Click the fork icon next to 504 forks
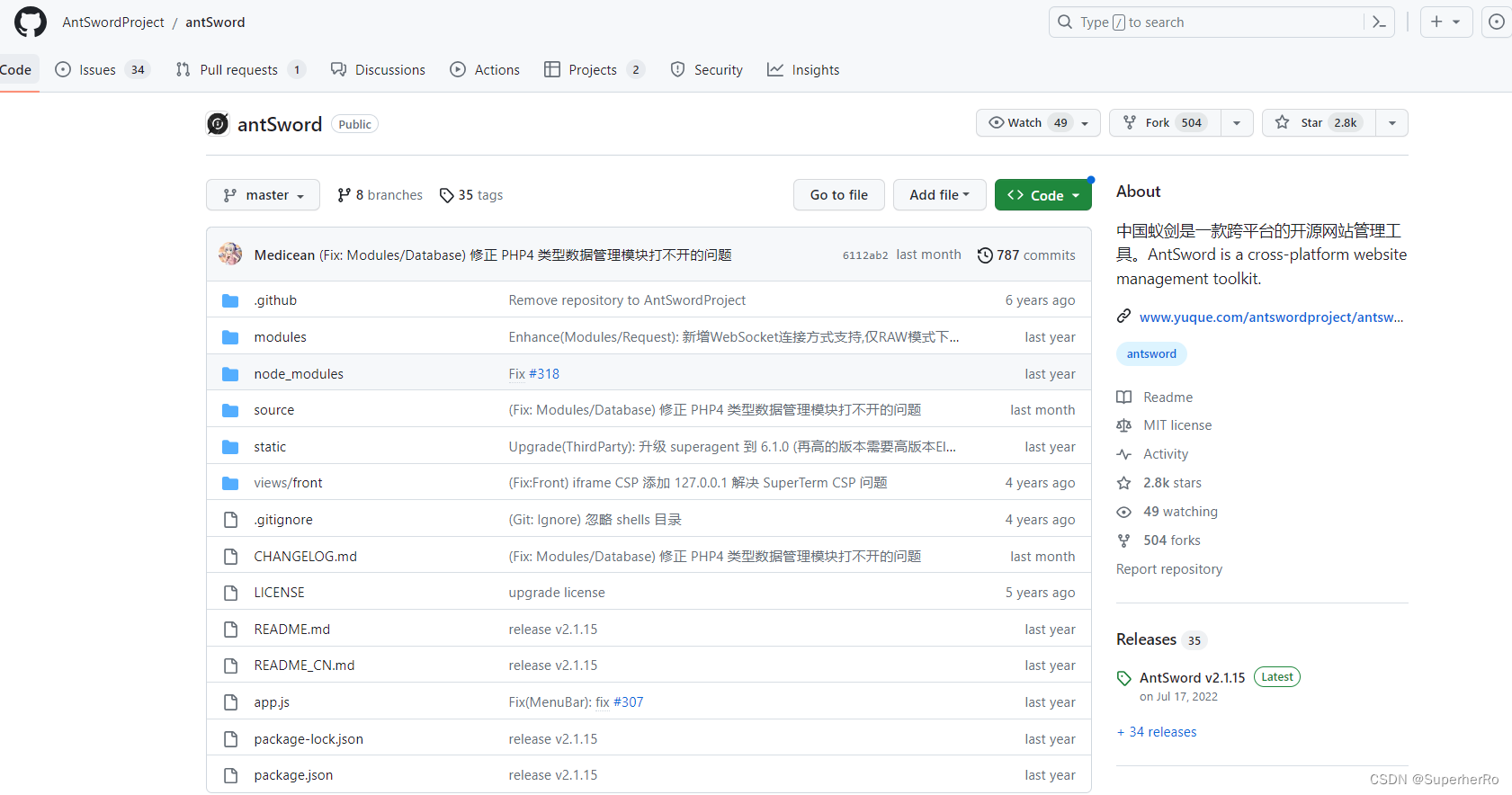 point(1123,540)
